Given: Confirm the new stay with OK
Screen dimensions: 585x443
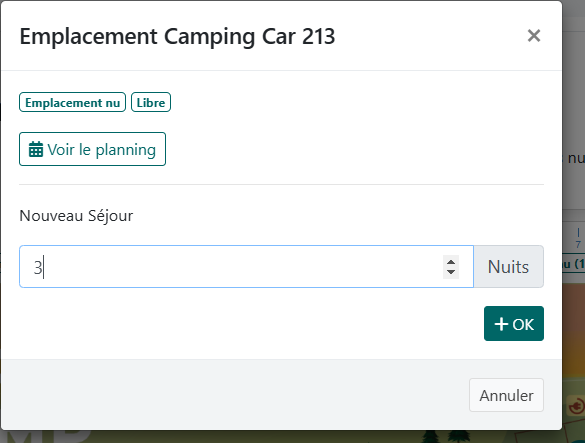Looking at the screenshot, I should [x=514, y=324].
